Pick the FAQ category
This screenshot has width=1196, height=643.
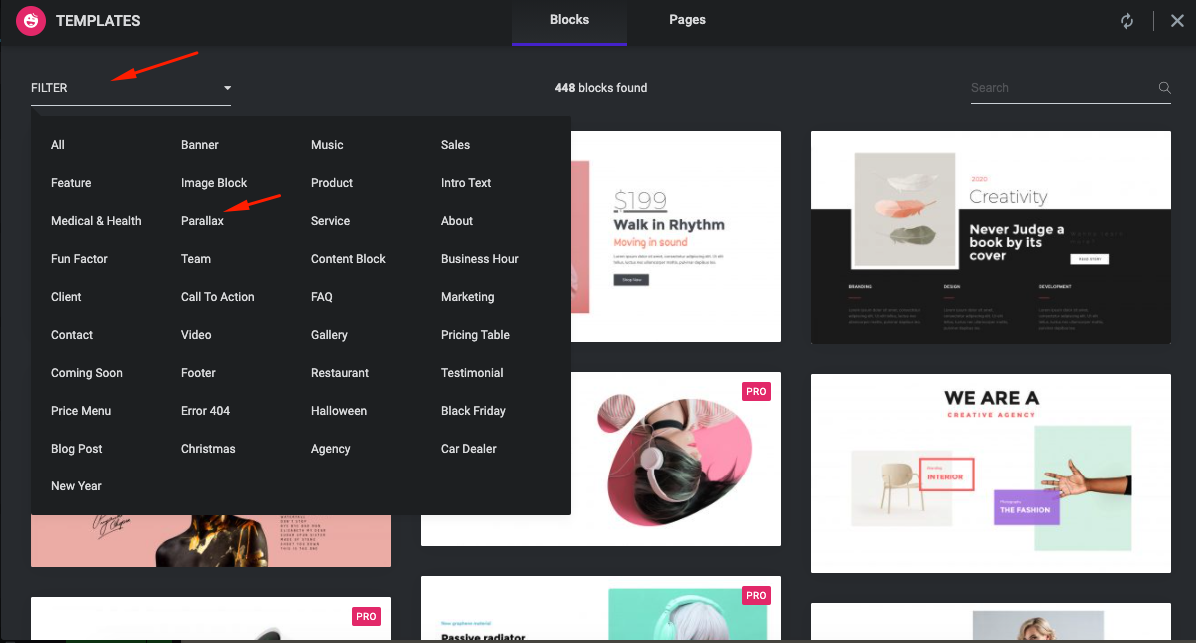click(x=322, y=297)
